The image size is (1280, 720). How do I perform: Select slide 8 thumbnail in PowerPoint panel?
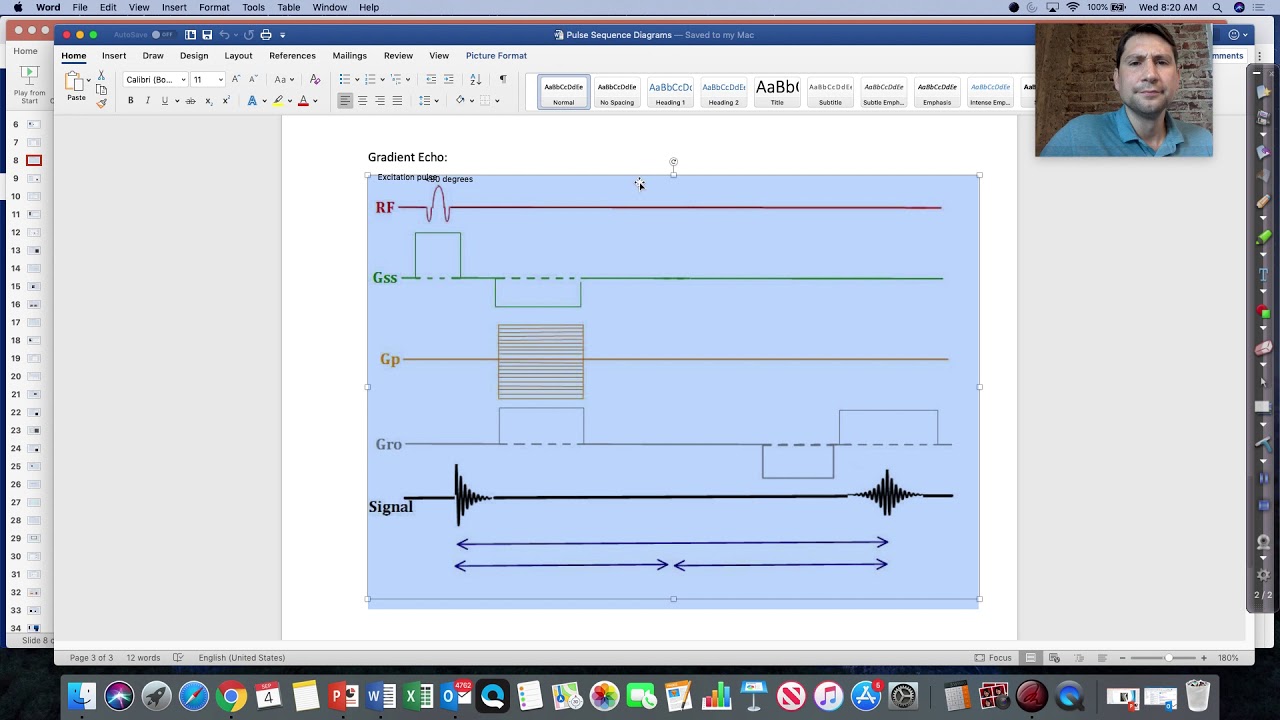[x=34, y=160]
